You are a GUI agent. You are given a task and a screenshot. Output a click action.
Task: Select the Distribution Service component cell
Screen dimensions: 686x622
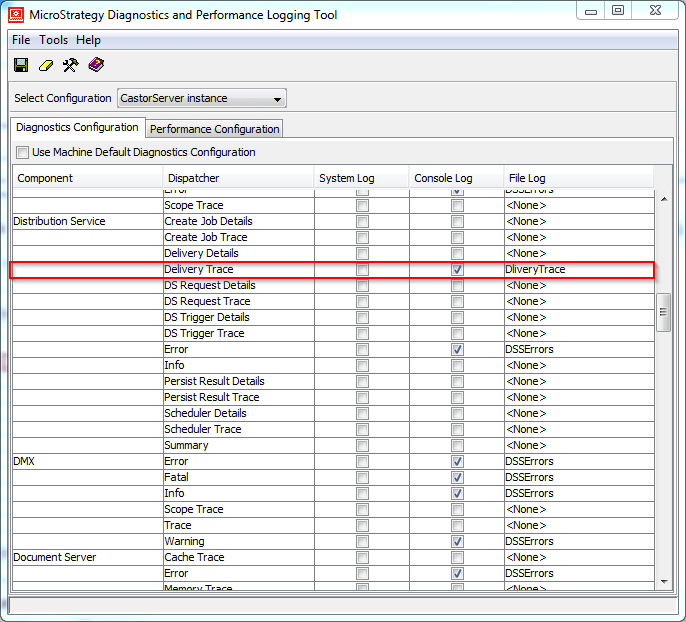coord(88,221)
